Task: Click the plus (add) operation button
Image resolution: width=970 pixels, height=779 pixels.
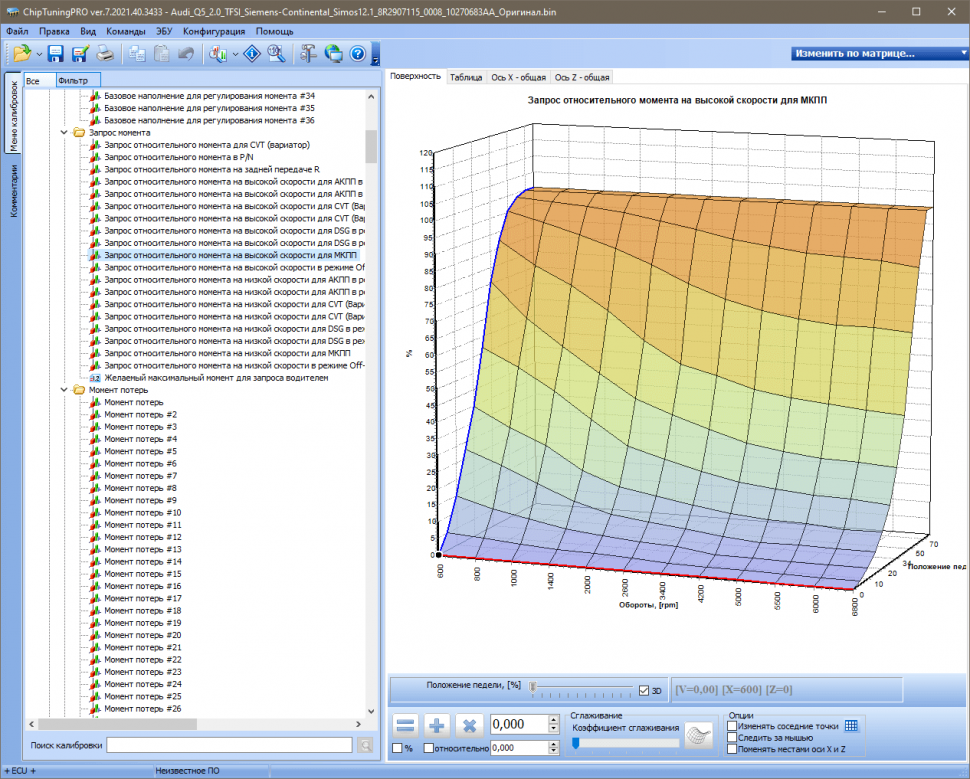Action: click(x=437, y=726)
